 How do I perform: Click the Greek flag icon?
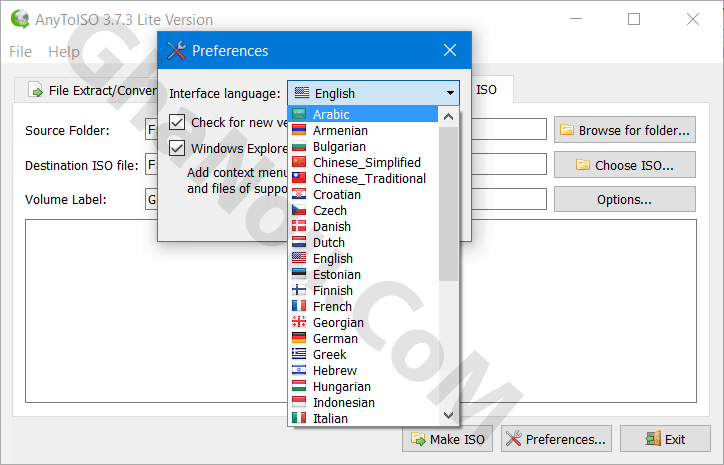tap(299, 354)
